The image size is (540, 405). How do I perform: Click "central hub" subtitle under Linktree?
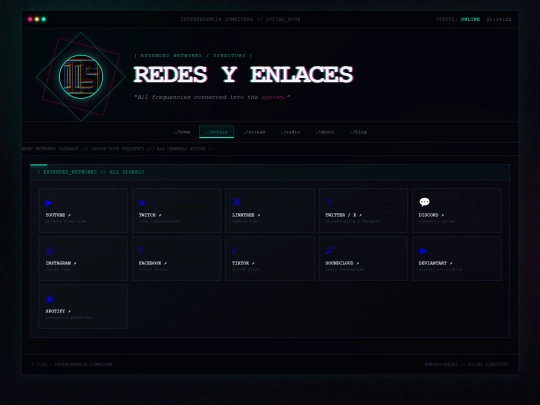(245, 221)
